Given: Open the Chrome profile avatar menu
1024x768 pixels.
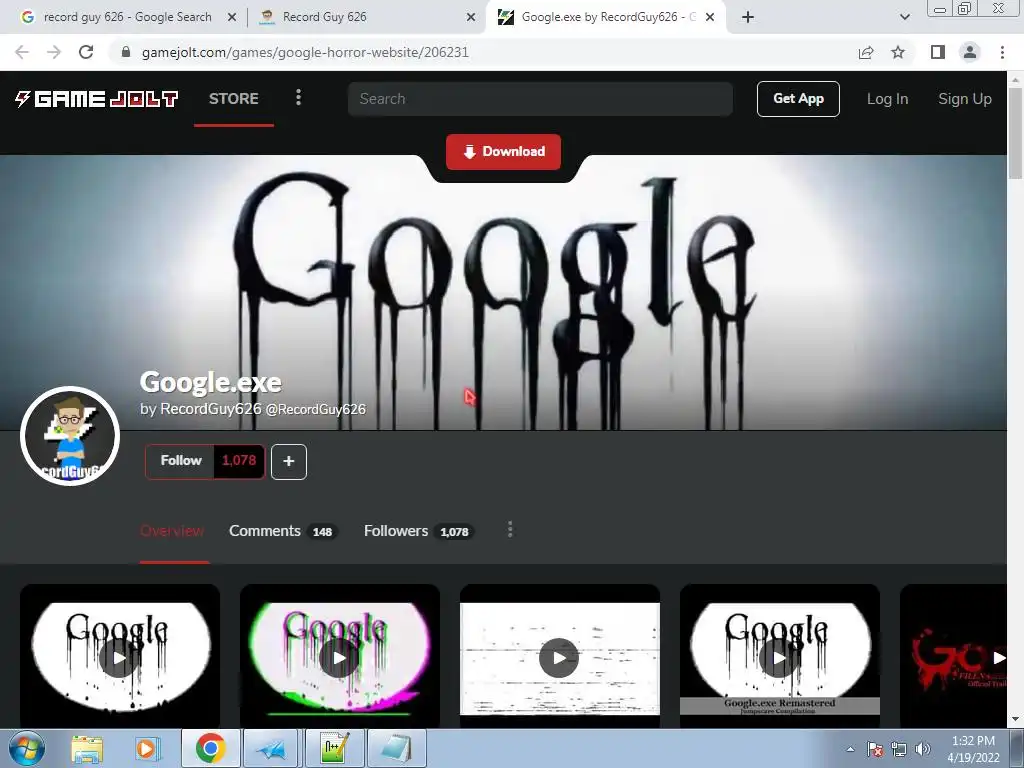Looking at the screenshot, I should click(970, 52).
